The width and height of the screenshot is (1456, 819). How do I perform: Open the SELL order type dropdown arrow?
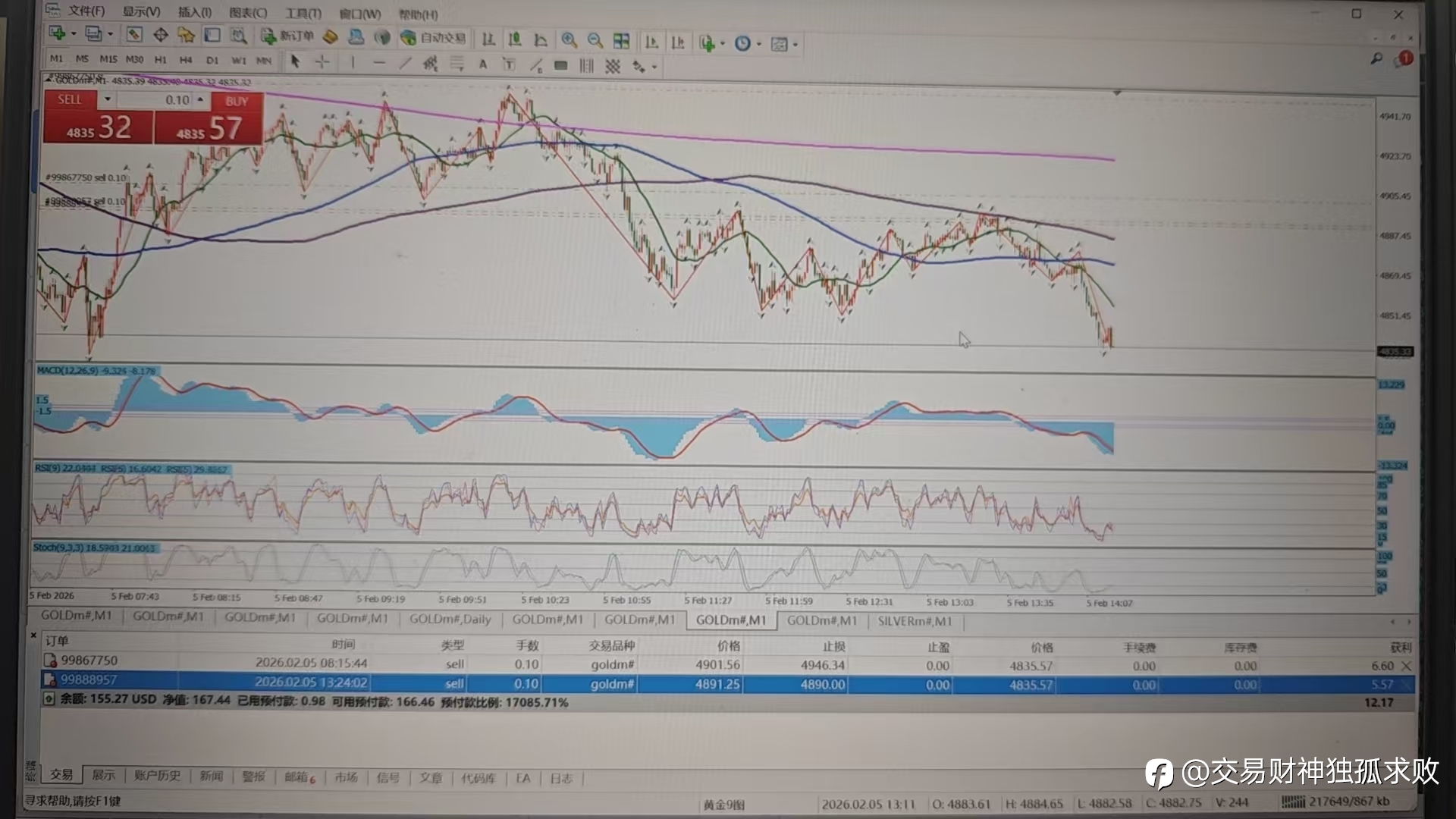tap(108, 99)
